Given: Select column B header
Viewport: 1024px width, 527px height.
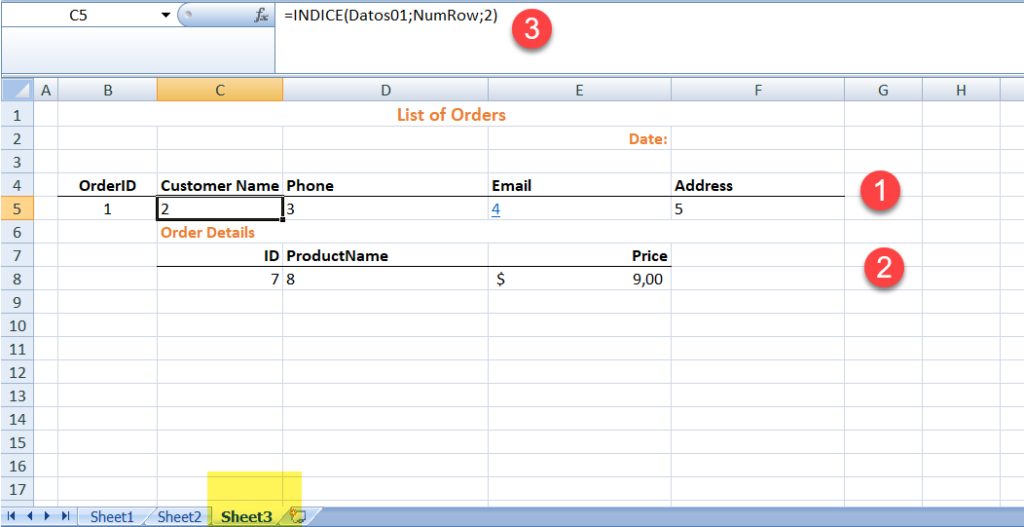Looking at the screenshot, I should [108, 91].
